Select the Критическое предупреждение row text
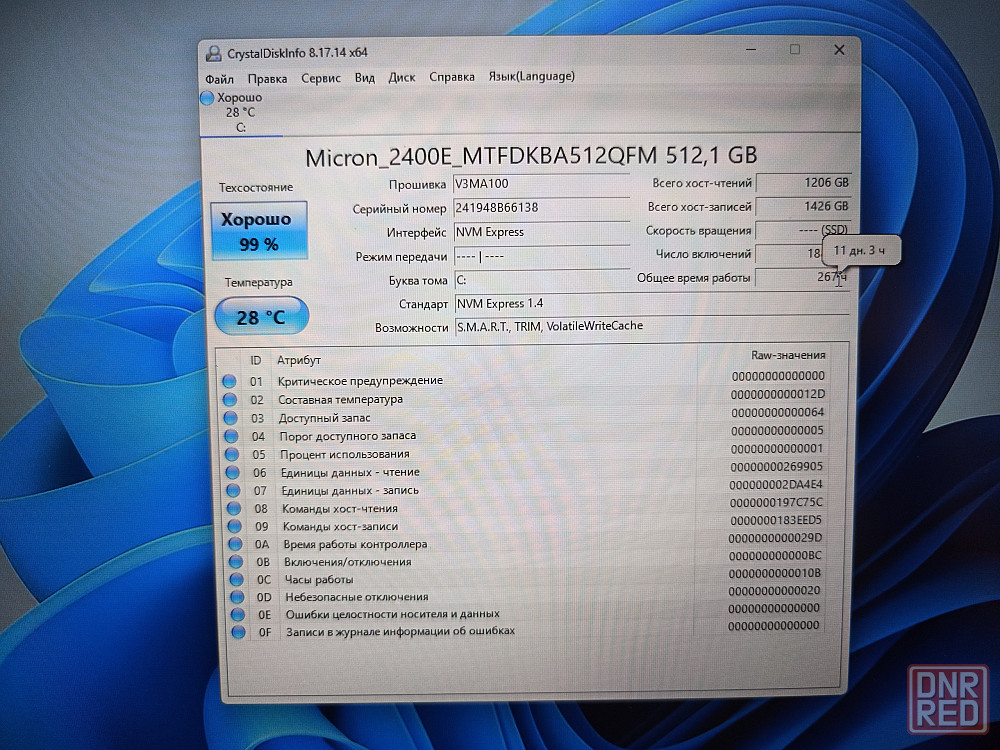The width and height of the screenshot is (1000, 750). tap(360, 381)
